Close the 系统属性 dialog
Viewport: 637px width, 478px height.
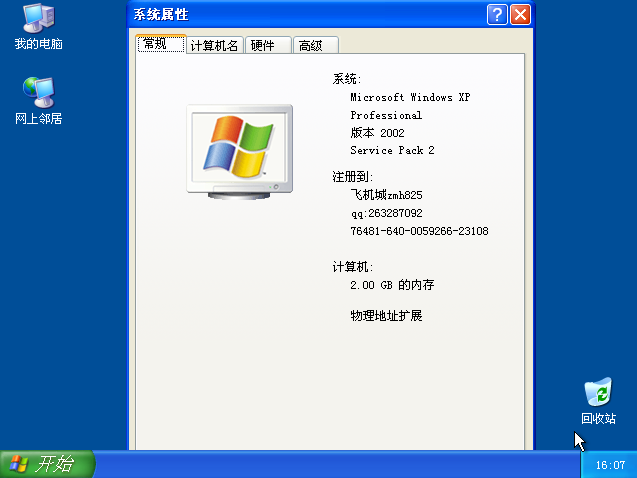coord(520,15)
